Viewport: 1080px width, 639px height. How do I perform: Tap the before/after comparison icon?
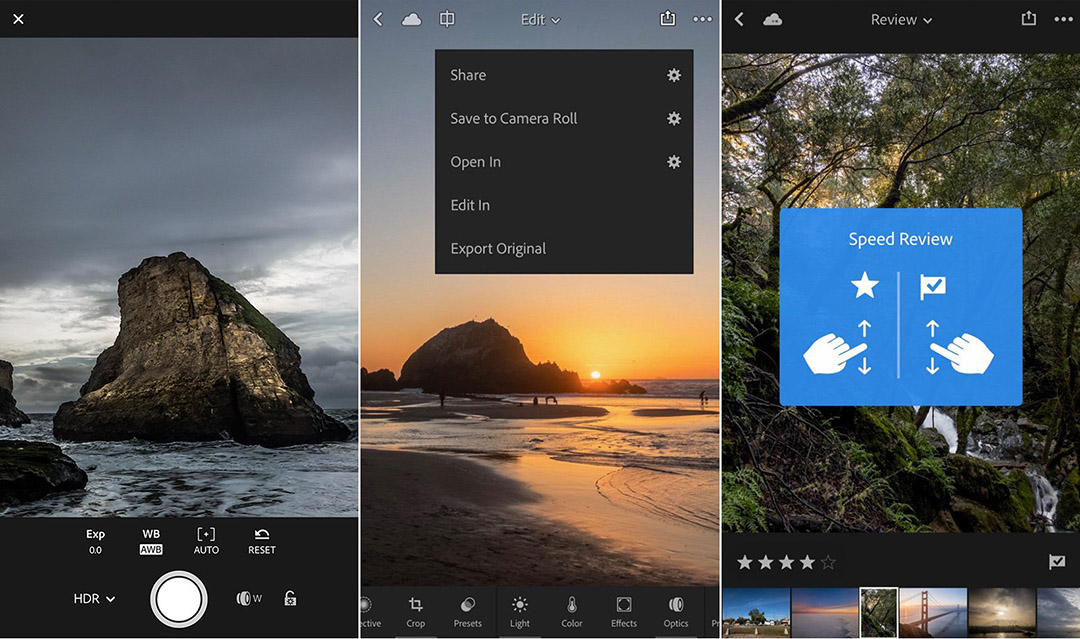[x=446, y=18]
